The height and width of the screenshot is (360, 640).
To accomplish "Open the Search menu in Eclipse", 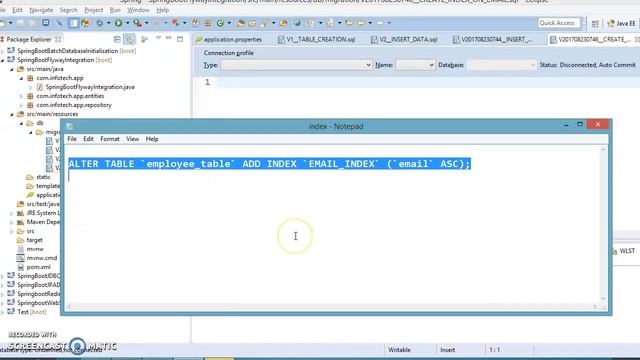I will point(68,10).
